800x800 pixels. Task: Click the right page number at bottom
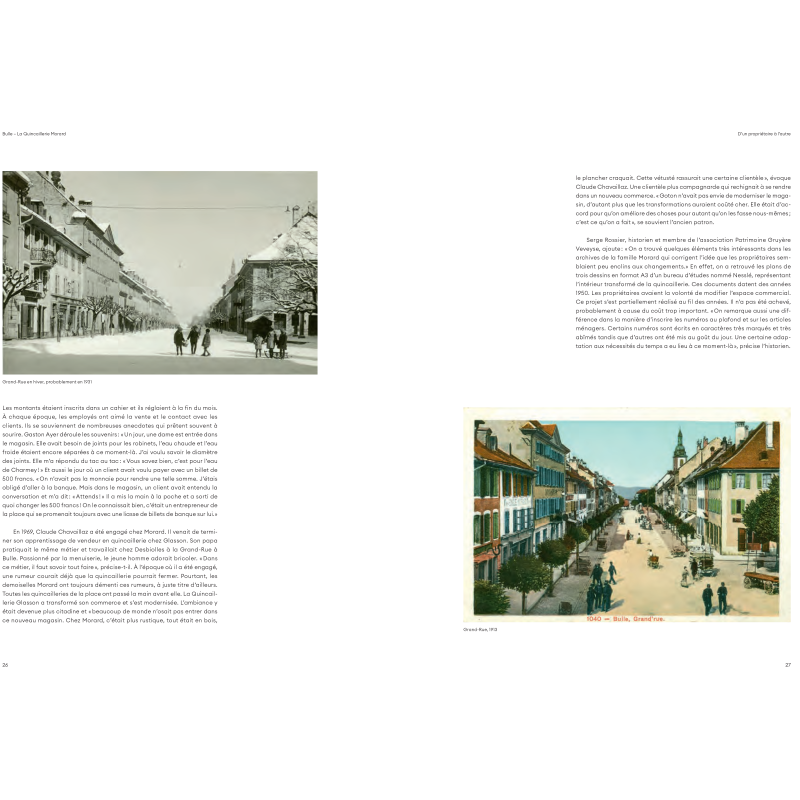pos(787,662)
